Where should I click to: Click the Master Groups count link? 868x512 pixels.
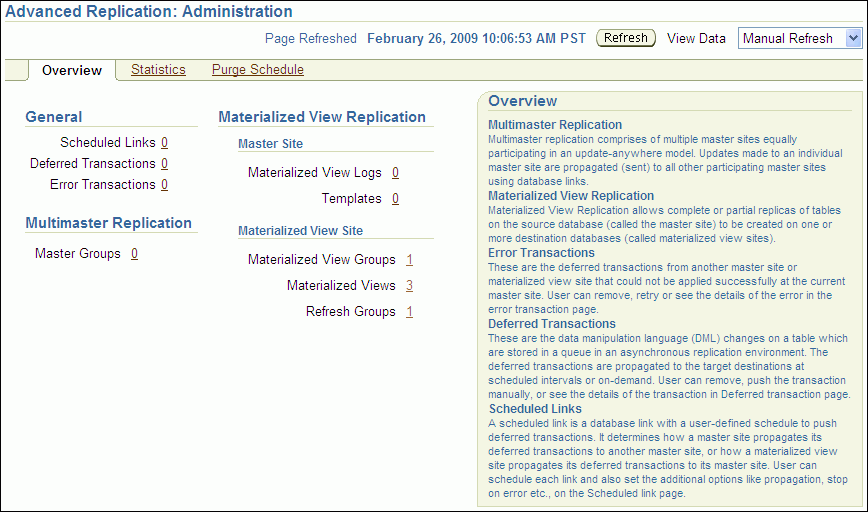coord(134,254)
